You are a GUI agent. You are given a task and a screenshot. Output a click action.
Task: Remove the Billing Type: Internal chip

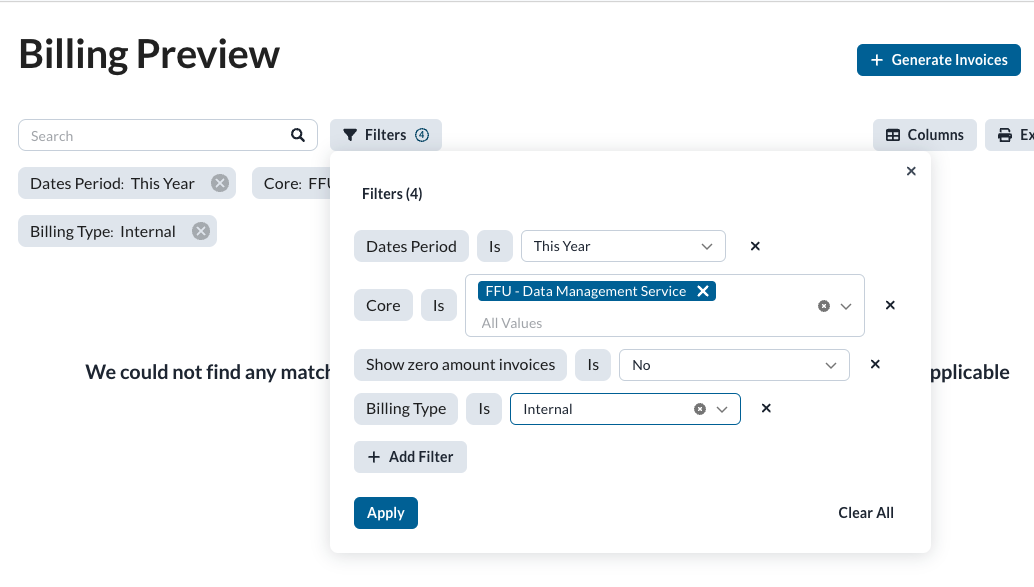coord(201,232)
